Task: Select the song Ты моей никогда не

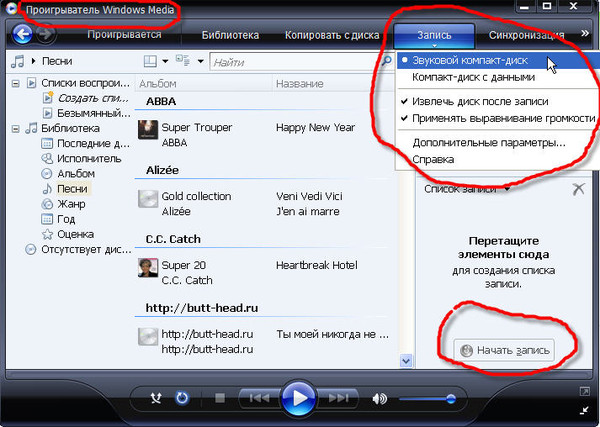Action: click(332, 334)
